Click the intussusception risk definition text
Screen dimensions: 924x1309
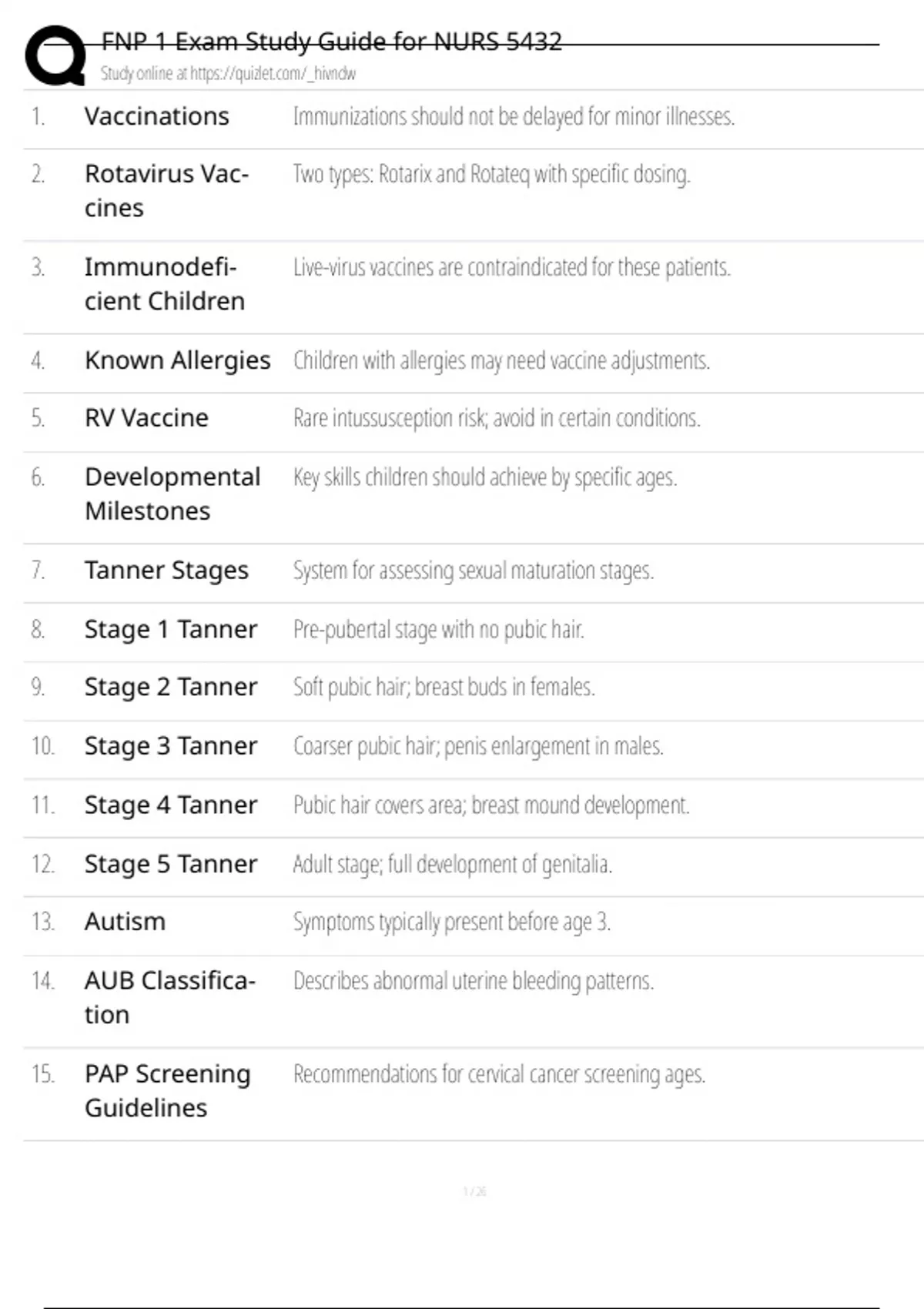(x=497, y=419)
